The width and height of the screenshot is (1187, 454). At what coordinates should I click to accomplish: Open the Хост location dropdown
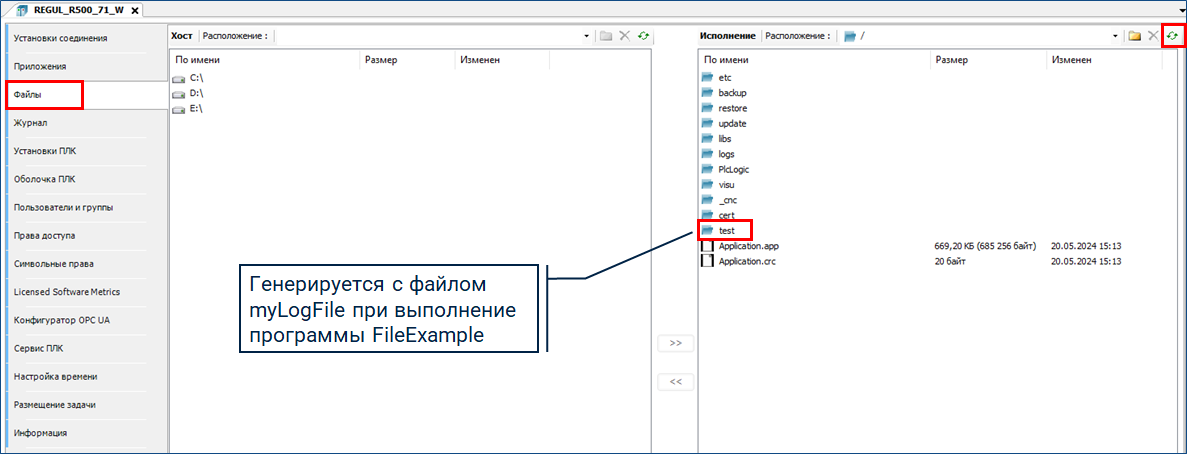(587, 36)
